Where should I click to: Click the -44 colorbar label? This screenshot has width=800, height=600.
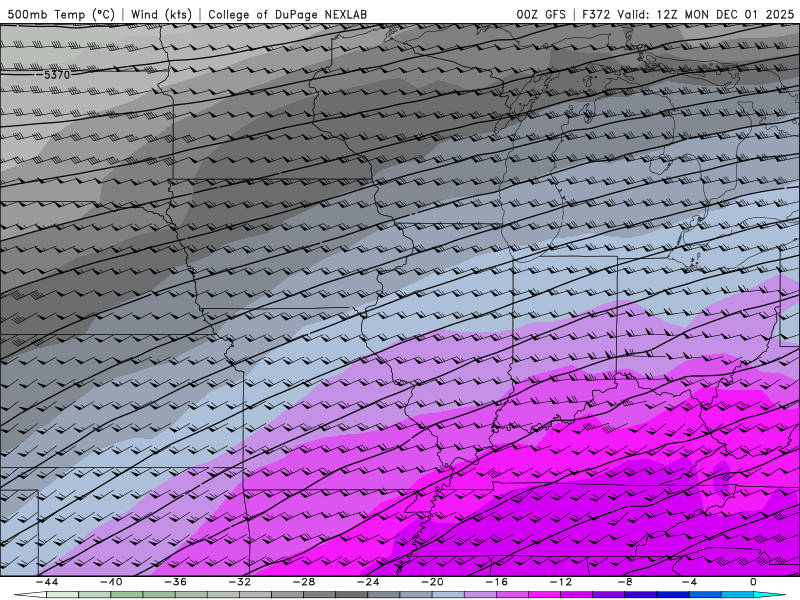click(47, 582)
